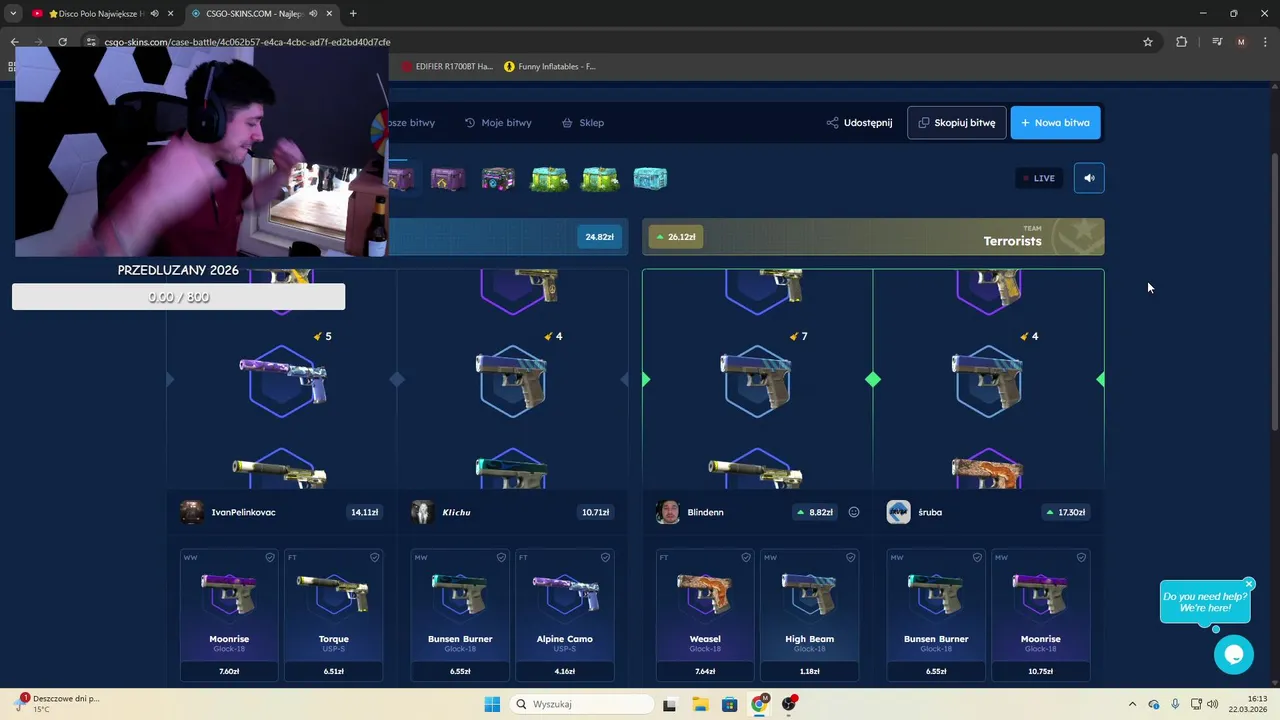Select the first green grassy case icon
The width and height of the screenshot is (1280, 720).
click(x=549, y=179)
